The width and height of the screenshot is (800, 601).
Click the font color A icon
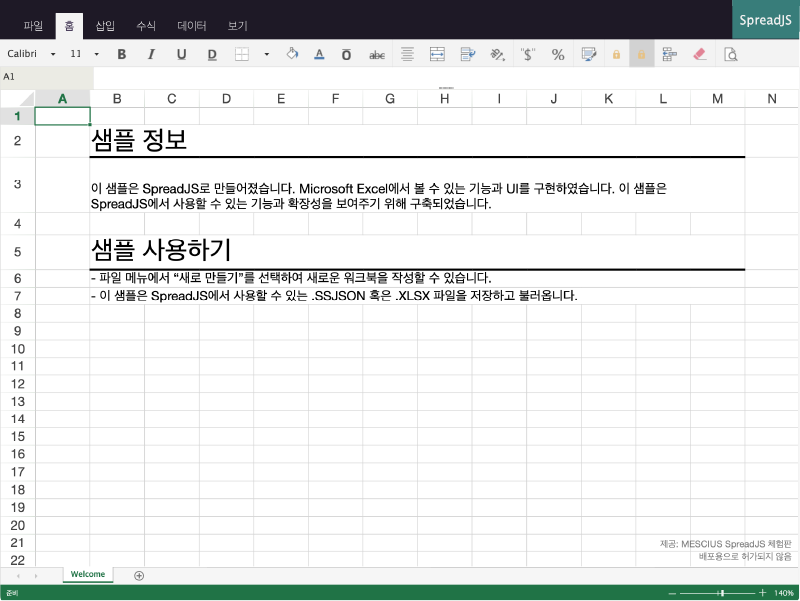[319, 54]
